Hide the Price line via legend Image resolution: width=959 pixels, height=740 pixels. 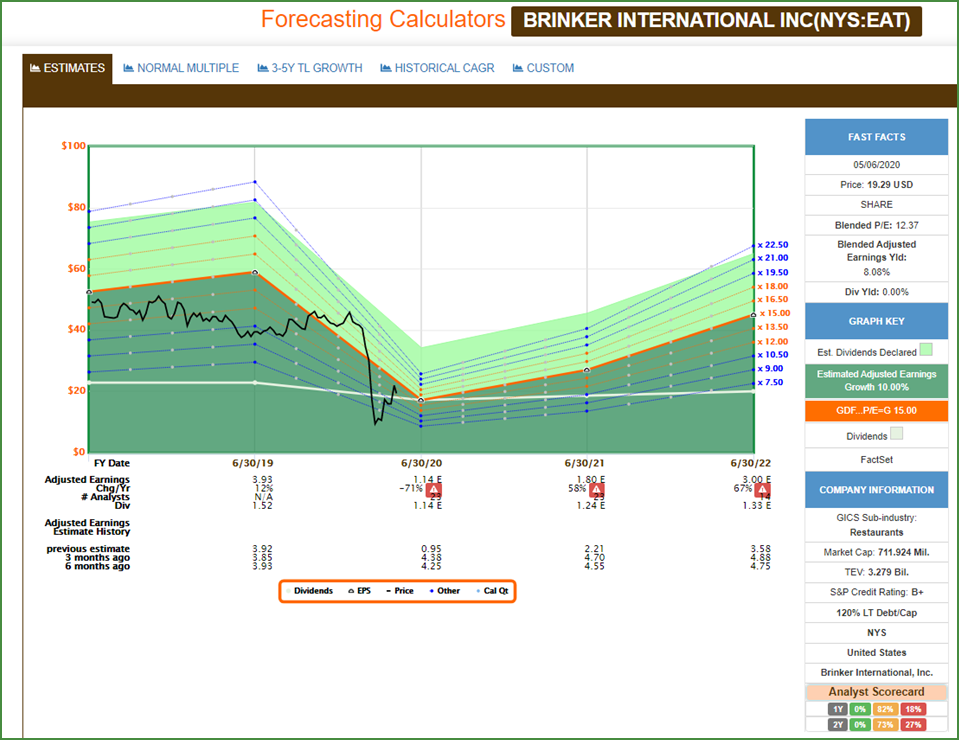(x=399, y=591)
